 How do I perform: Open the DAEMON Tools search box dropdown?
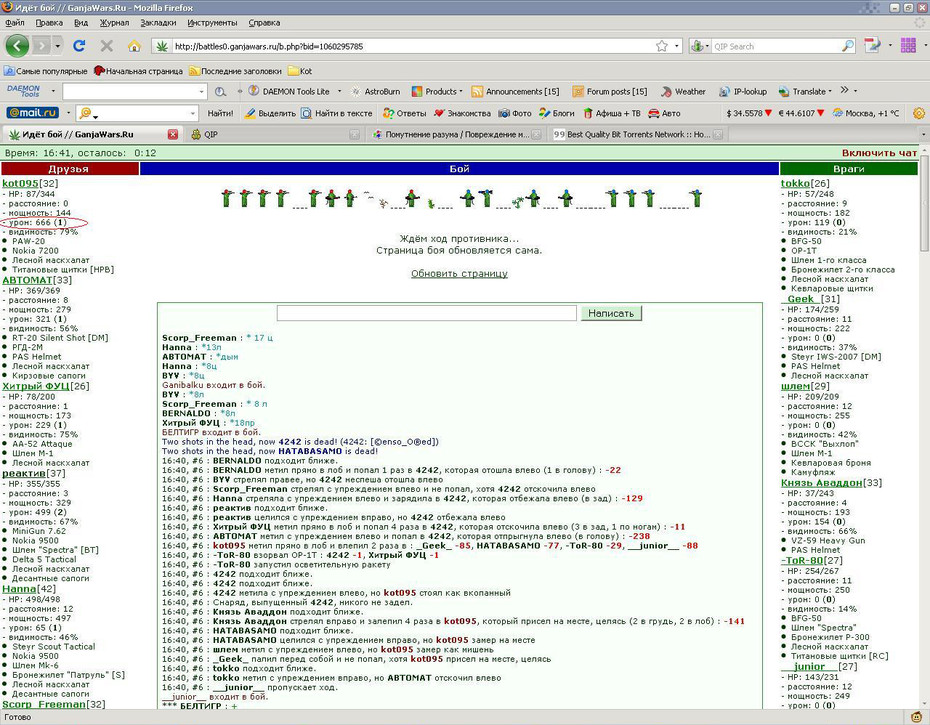(x=201, y=91)
